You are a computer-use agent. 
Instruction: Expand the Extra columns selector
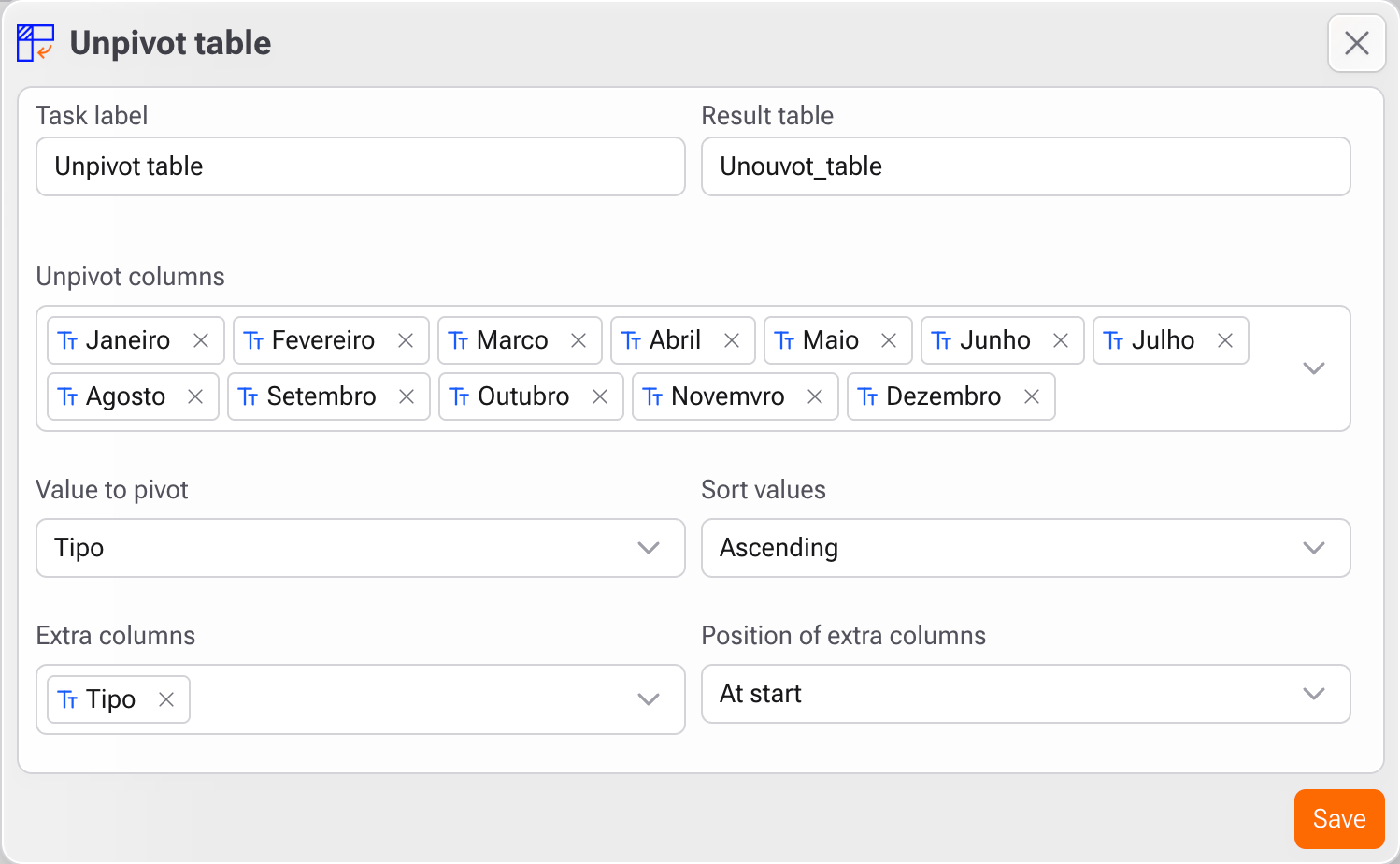[649, 699]
